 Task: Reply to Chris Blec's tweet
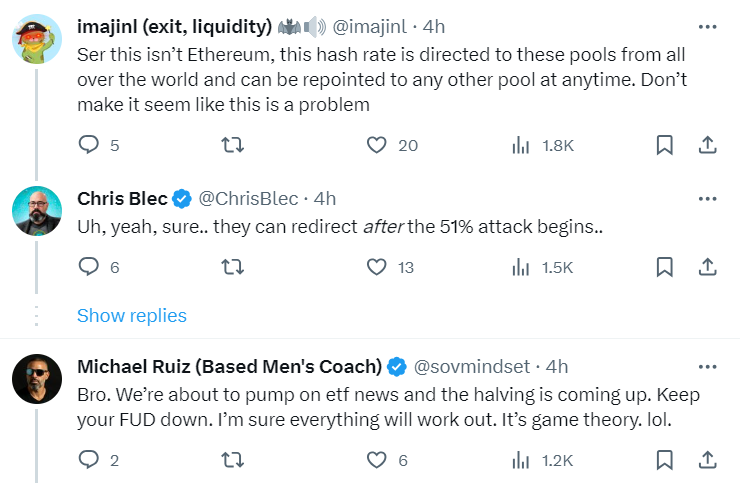[x=89, y=267]
